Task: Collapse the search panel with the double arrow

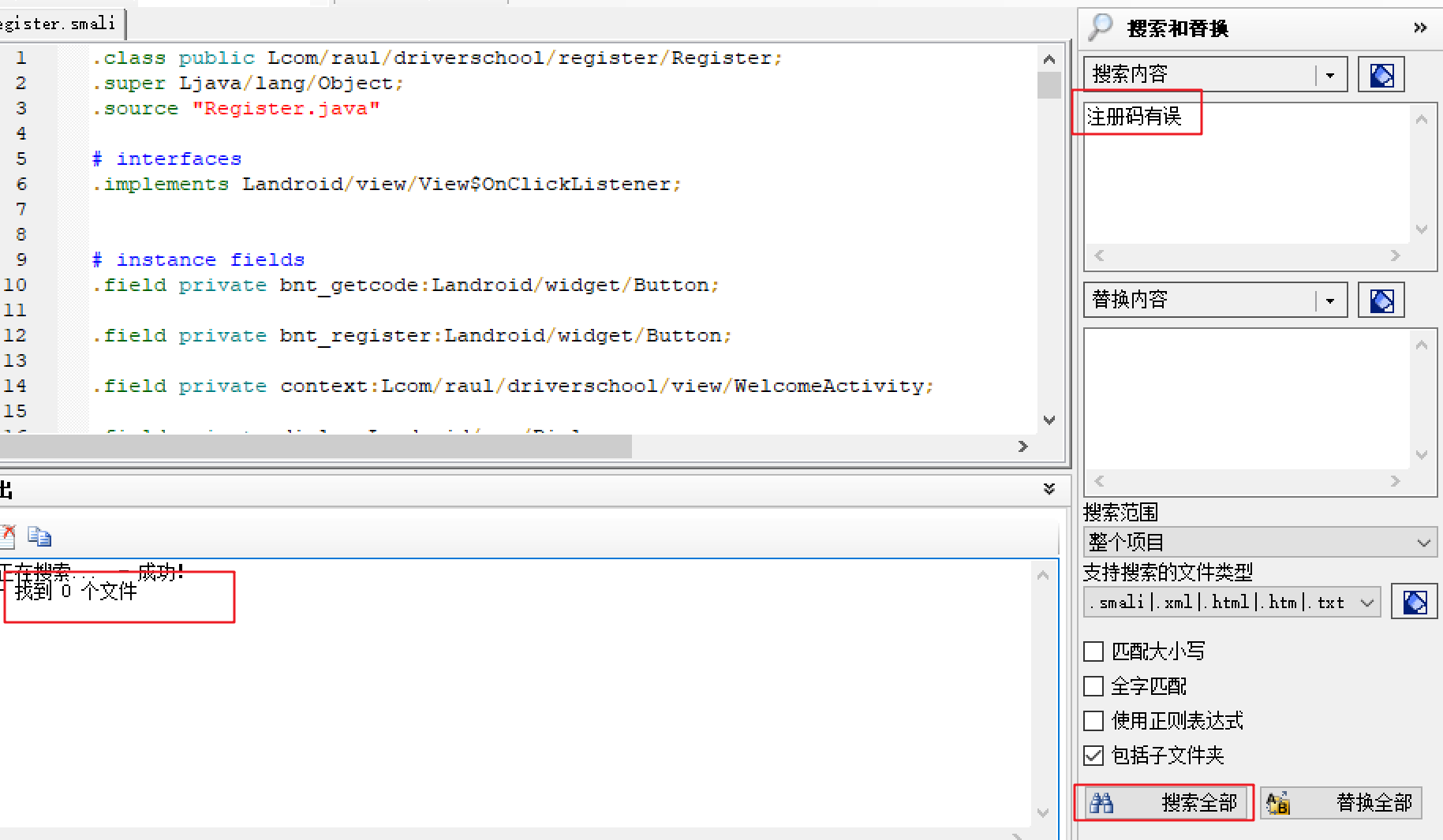Action: (1420, 28)
